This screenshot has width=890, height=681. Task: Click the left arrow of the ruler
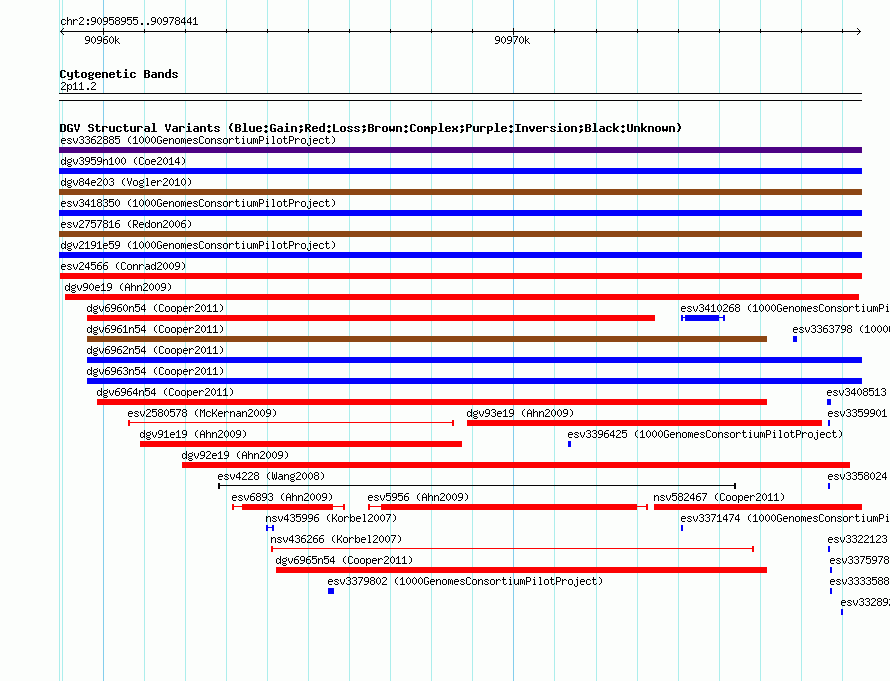[62, 31]
